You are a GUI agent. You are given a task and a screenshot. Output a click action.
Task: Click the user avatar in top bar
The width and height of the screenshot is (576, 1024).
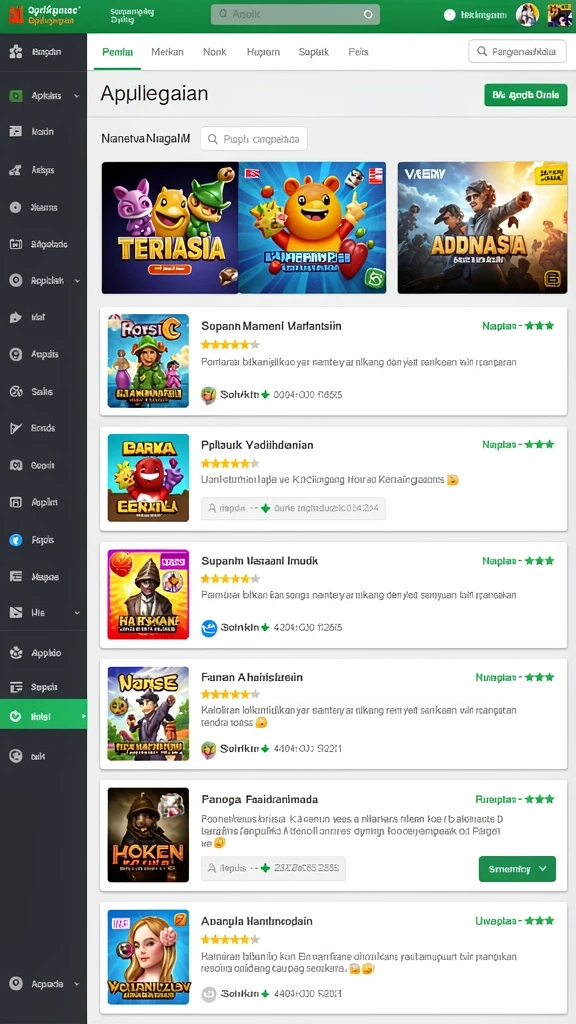(x=527, y=14)
